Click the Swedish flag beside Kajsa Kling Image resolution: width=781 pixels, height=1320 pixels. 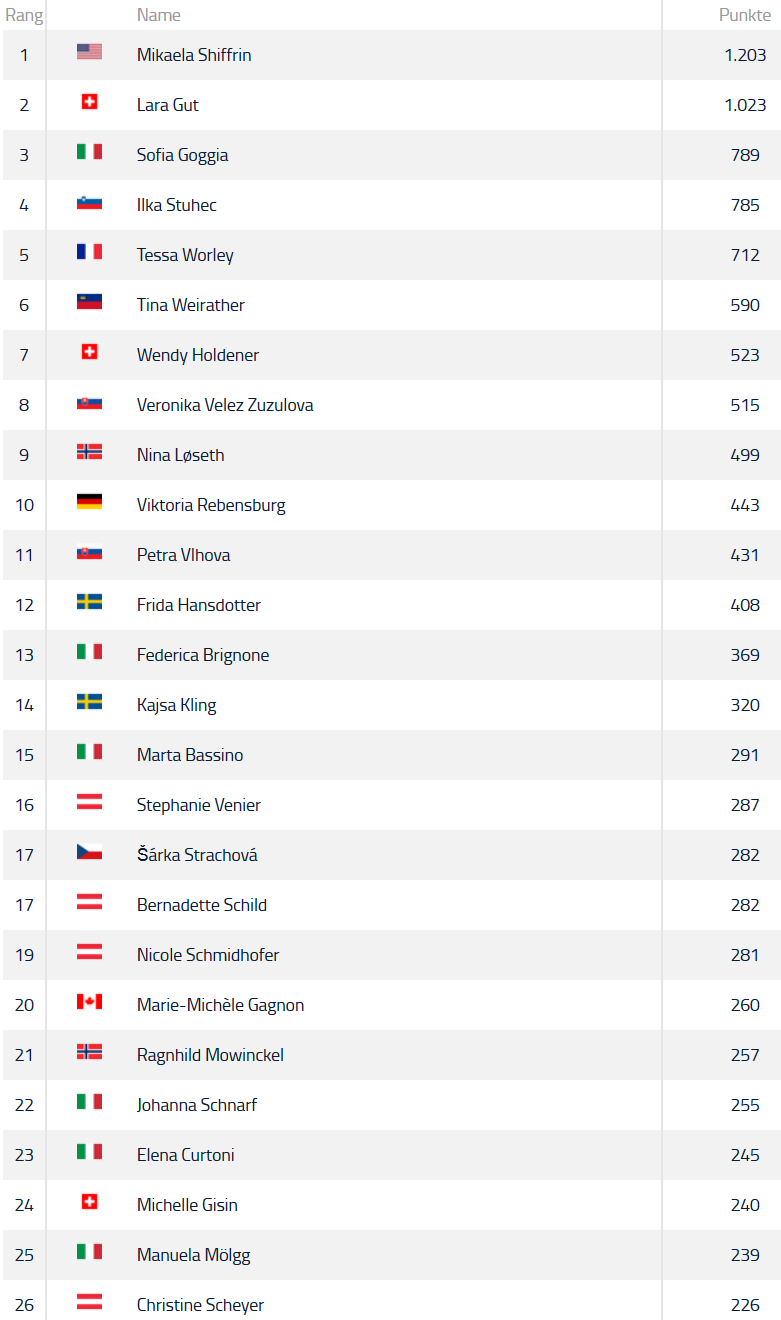tap(89, 702)
